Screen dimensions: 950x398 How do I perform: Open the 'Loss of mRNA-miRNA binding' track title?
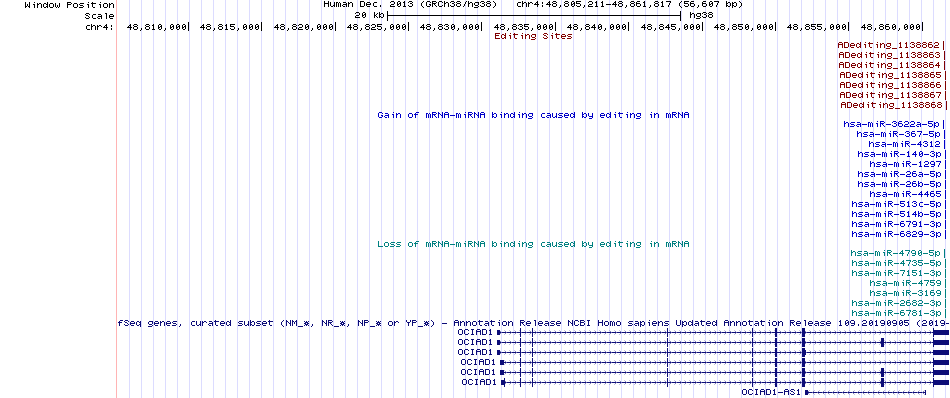click(533, 244)
